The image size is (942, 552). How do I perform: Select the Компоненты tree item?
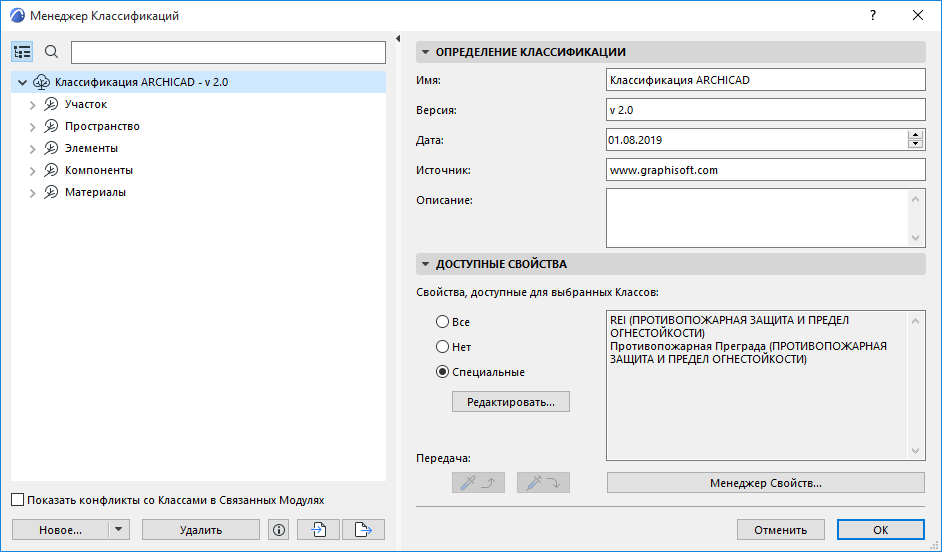point(99,171)
